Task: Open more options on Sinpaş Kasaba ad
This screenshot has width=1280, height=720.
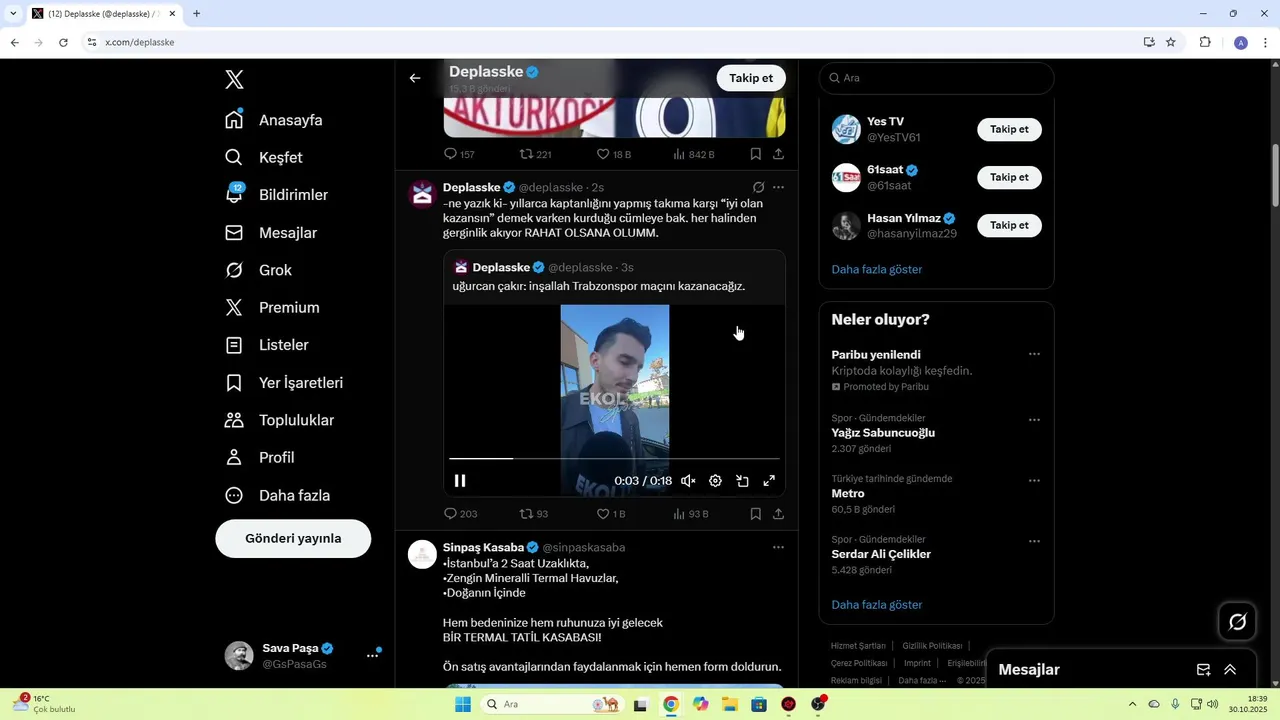Action: (778, 547)
